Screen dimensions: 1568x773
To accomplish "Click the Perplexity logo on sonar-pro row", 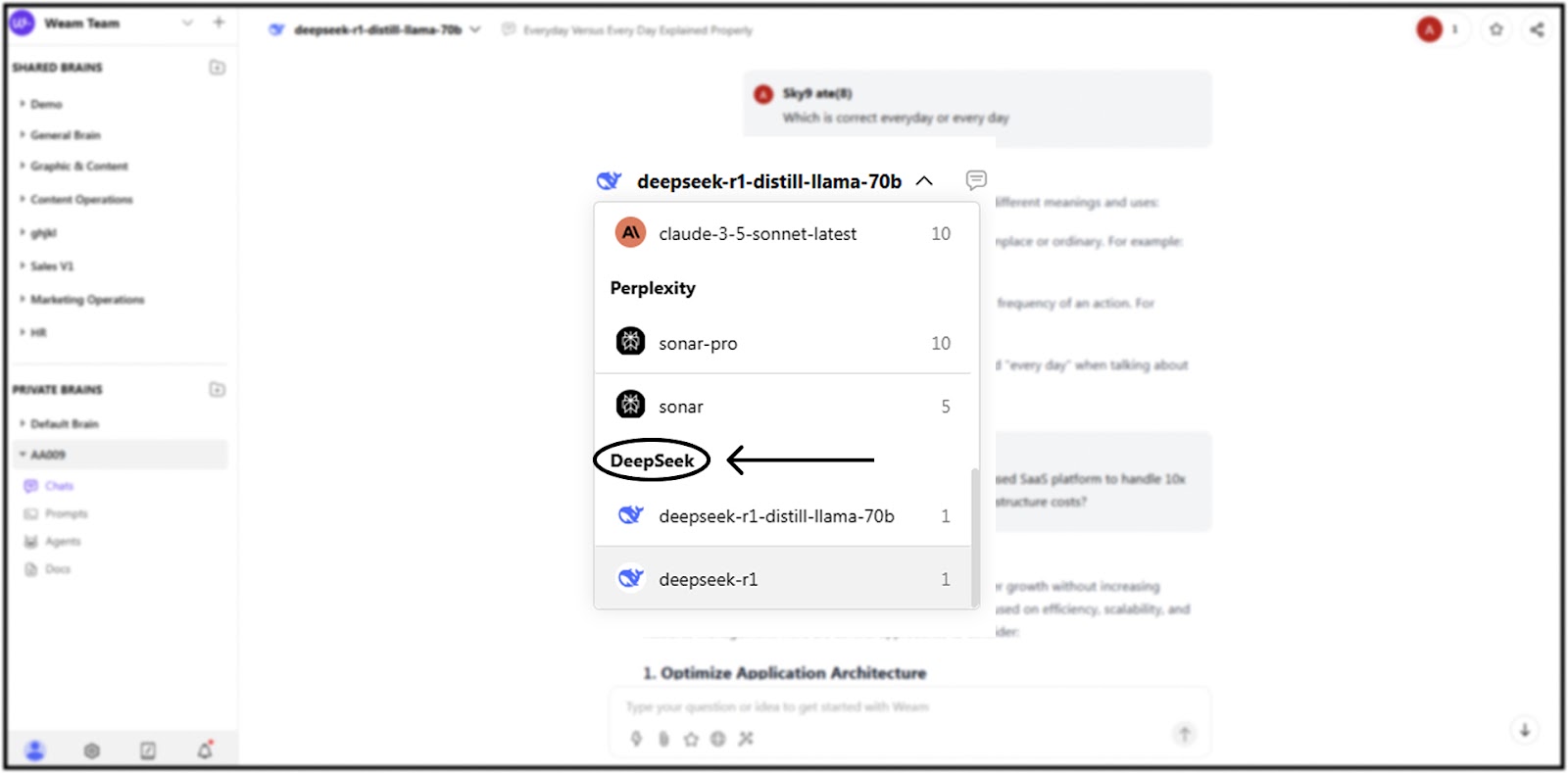I will [630, 341].
